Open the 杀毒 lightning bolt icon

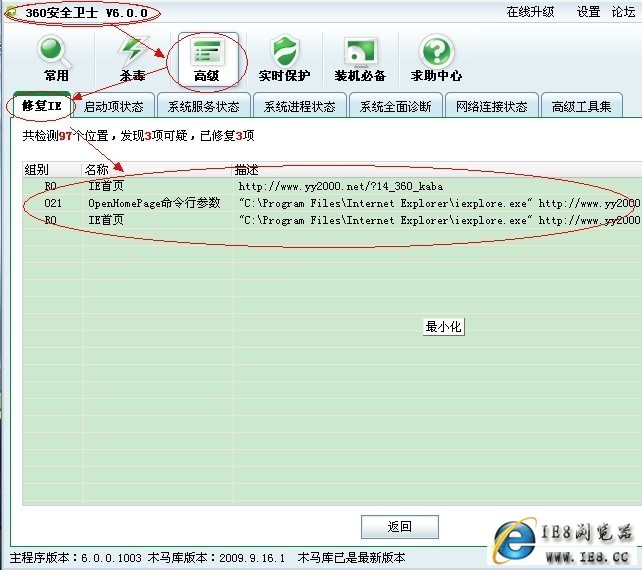coord(132,59)
